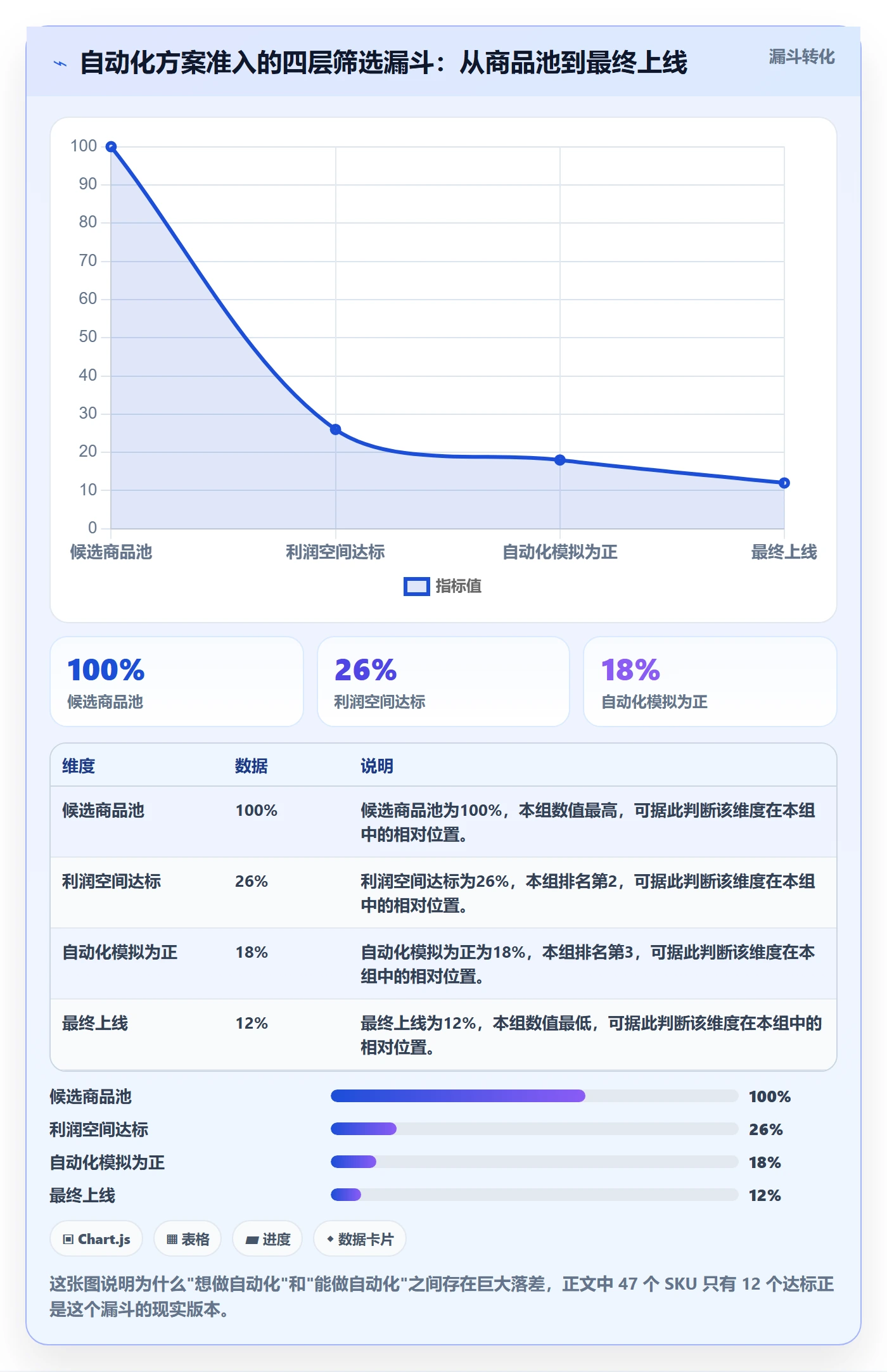Click the bar icon in 进度 chip
The image size is (887, 1372).
pyautogui.click(x=252, y=1240)
